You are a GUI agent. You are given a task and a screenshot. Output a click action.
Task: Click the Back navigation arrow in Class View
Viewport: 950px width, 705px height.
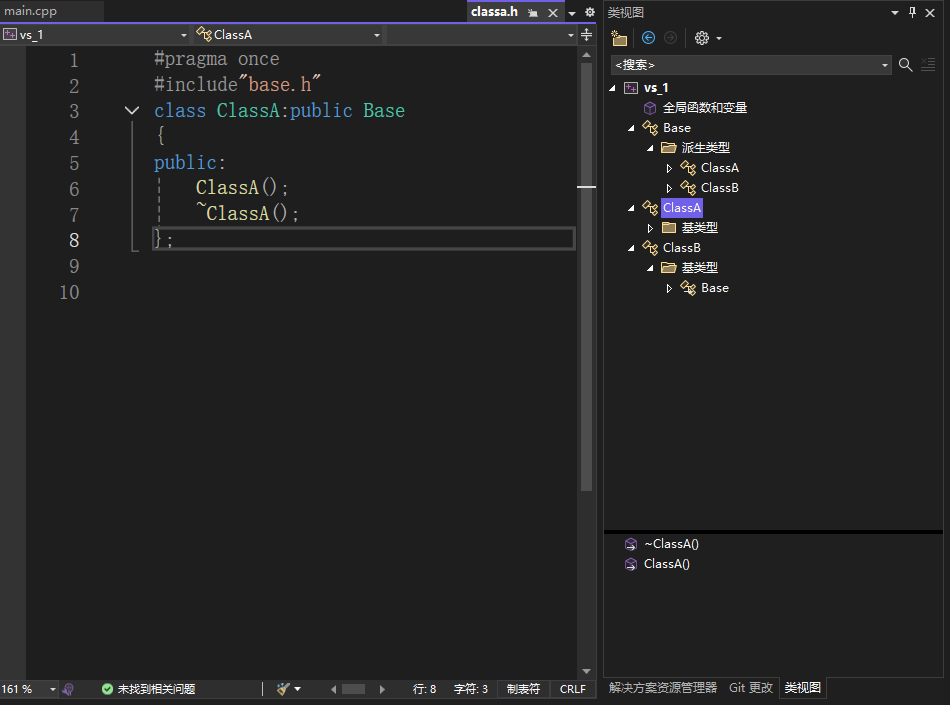(648, 38)
